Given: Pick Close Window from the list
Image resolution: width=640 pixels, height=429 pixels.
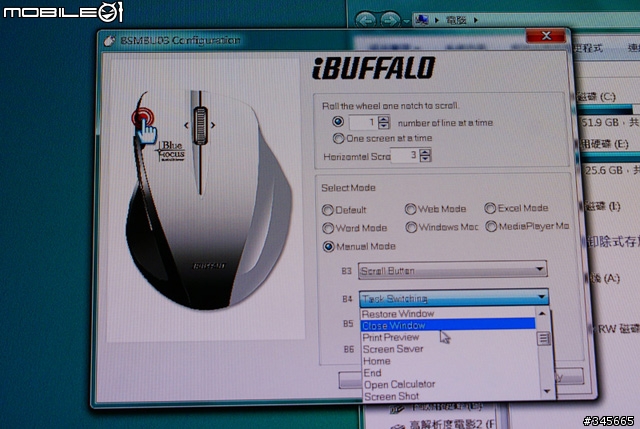Looking at the screenshot, I should click(448, 325).
